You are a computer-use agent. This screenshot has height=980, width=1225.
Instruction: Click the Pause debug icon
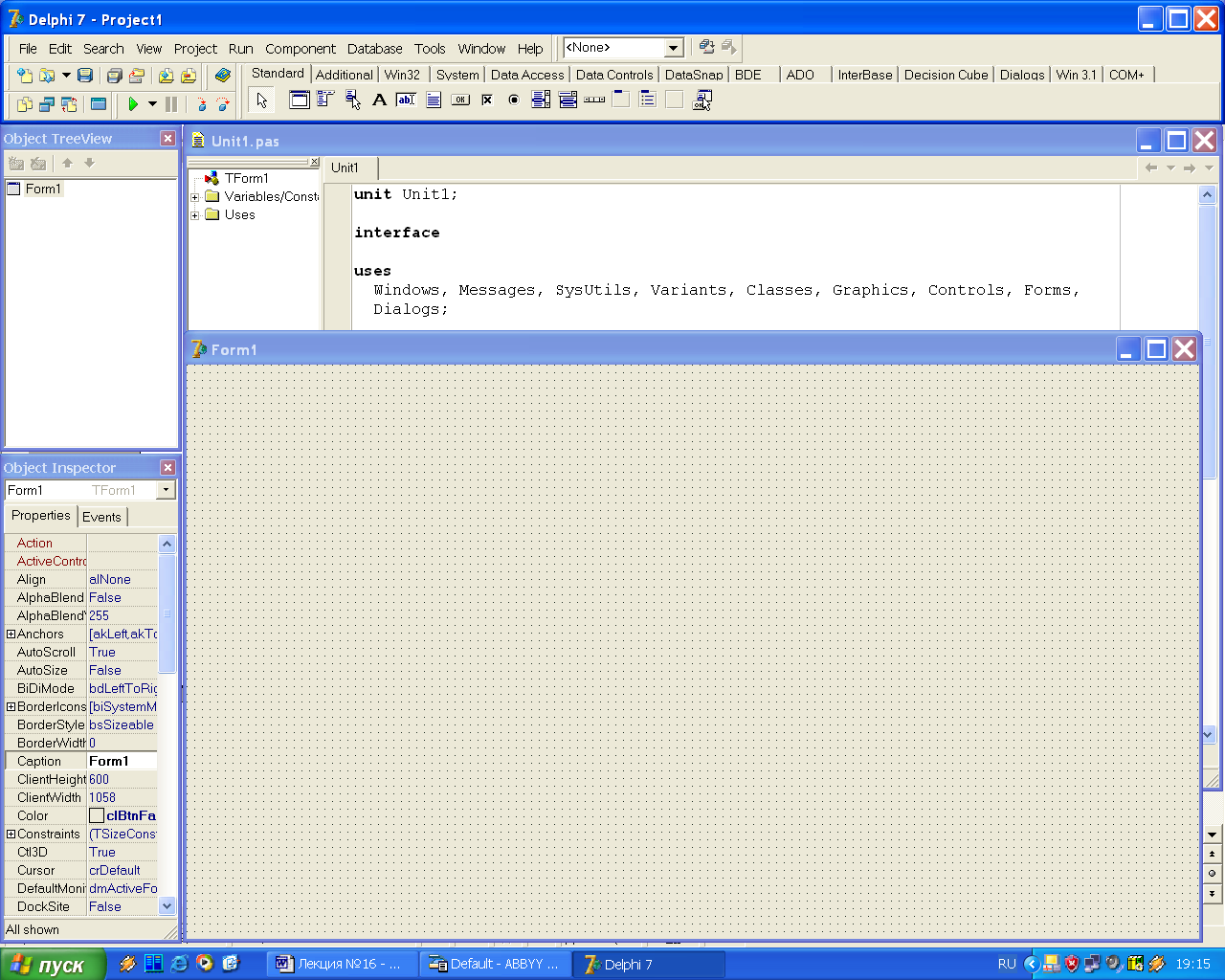pyautogui.click(x=171, y=103)
